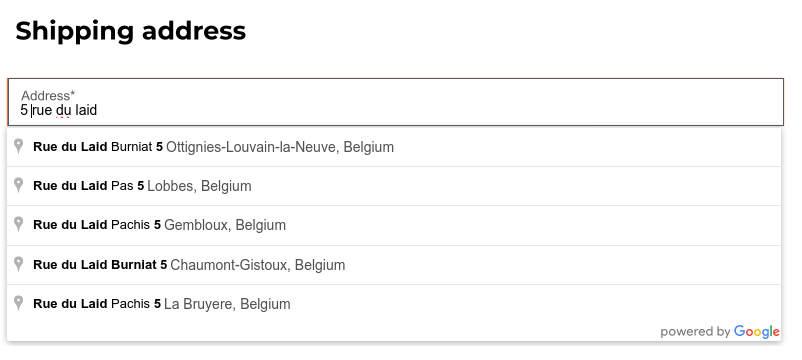802x360 pixels.
Task: Choose the Rue du Laid Pas 5 suggestion
Action: 394,186
